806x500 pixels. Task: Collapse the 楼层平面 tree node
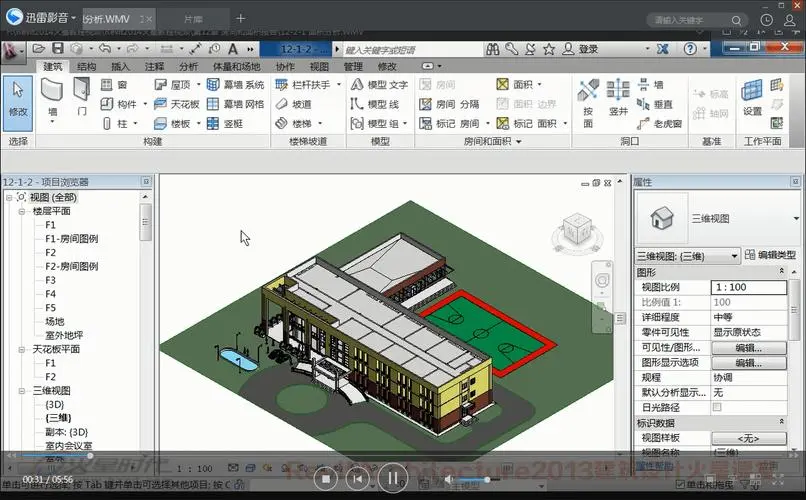pyautogui.click(x=22, y=212)
